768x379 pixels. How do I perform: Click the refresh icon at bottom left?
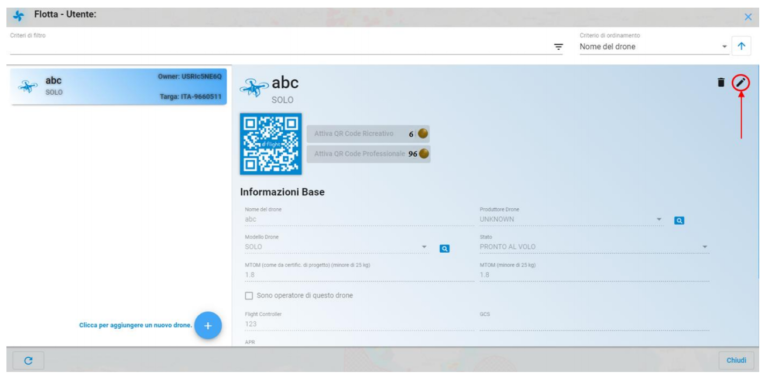pos(28,360)
